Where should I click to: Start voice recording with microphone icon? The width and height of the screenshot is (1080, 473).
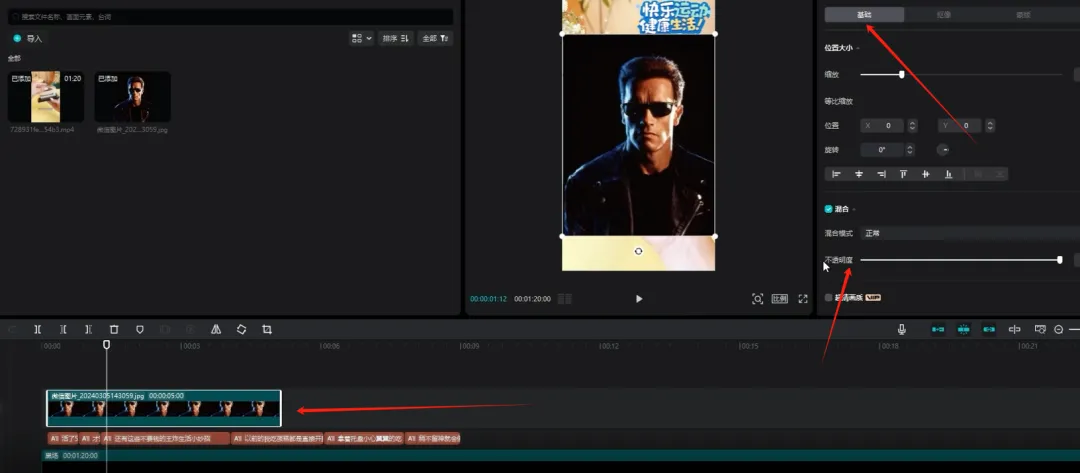point(902,330)
